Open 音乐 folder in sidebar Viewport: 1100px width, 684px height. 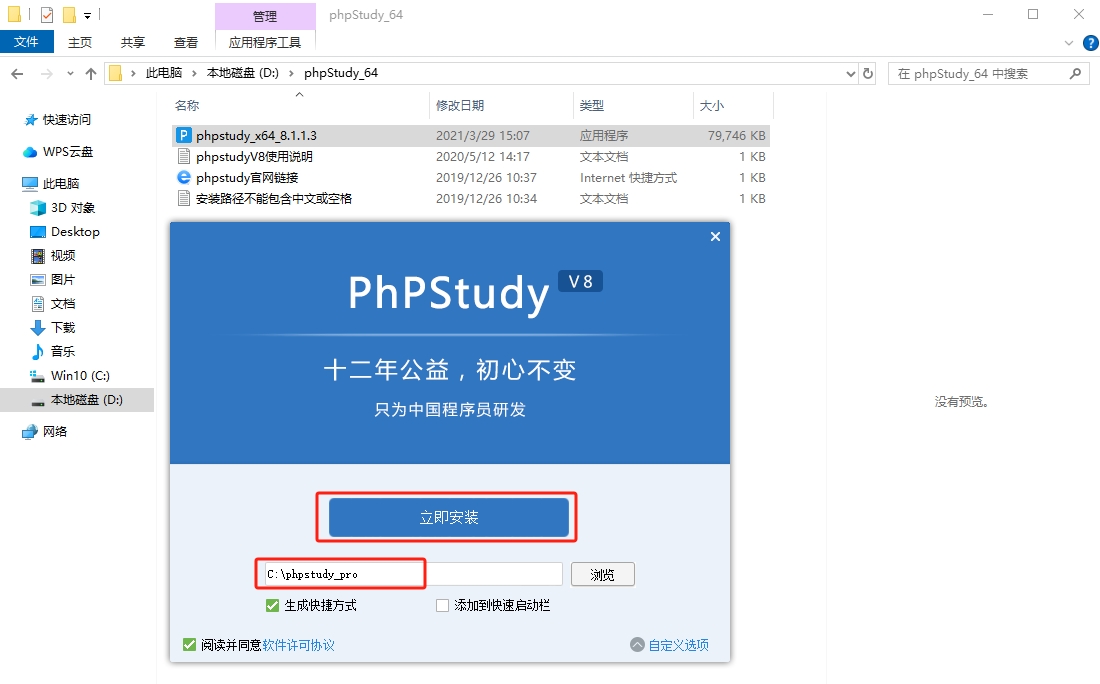63,351
